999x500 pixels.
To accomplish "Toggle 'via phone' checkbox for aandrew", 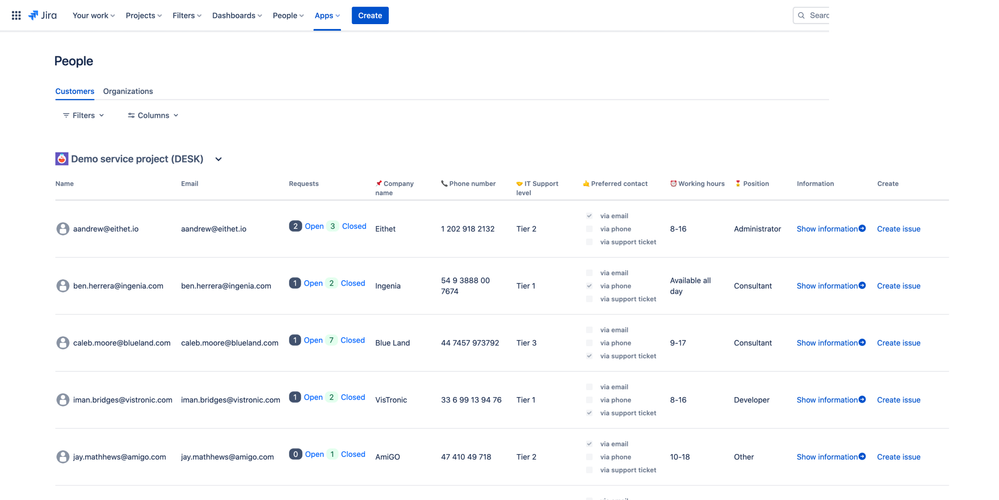I will (589, 229).
